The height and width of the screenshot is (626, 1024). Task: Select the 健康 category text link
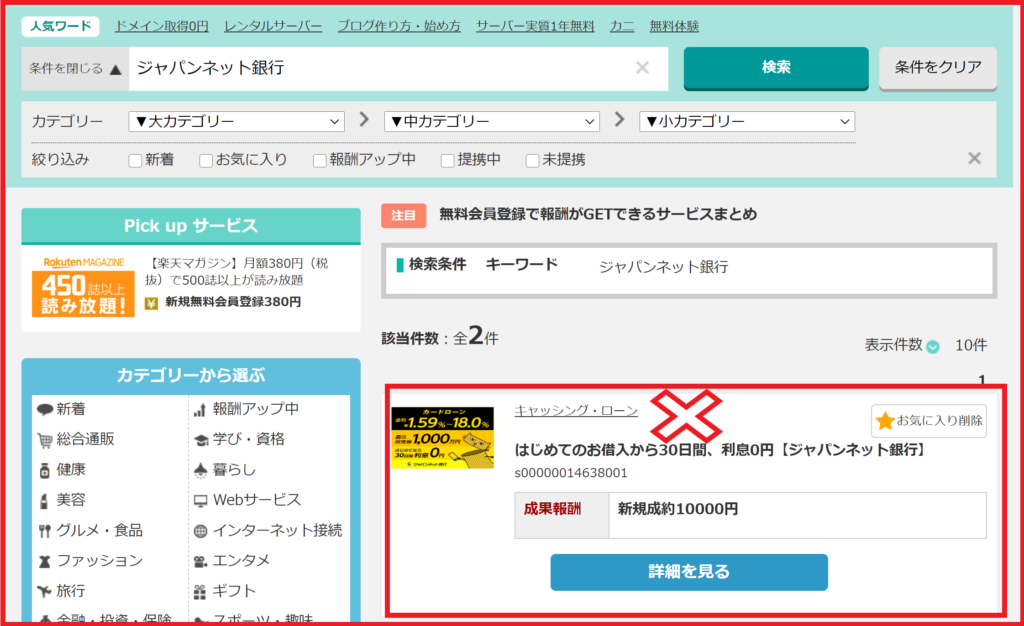pos(71,469)
